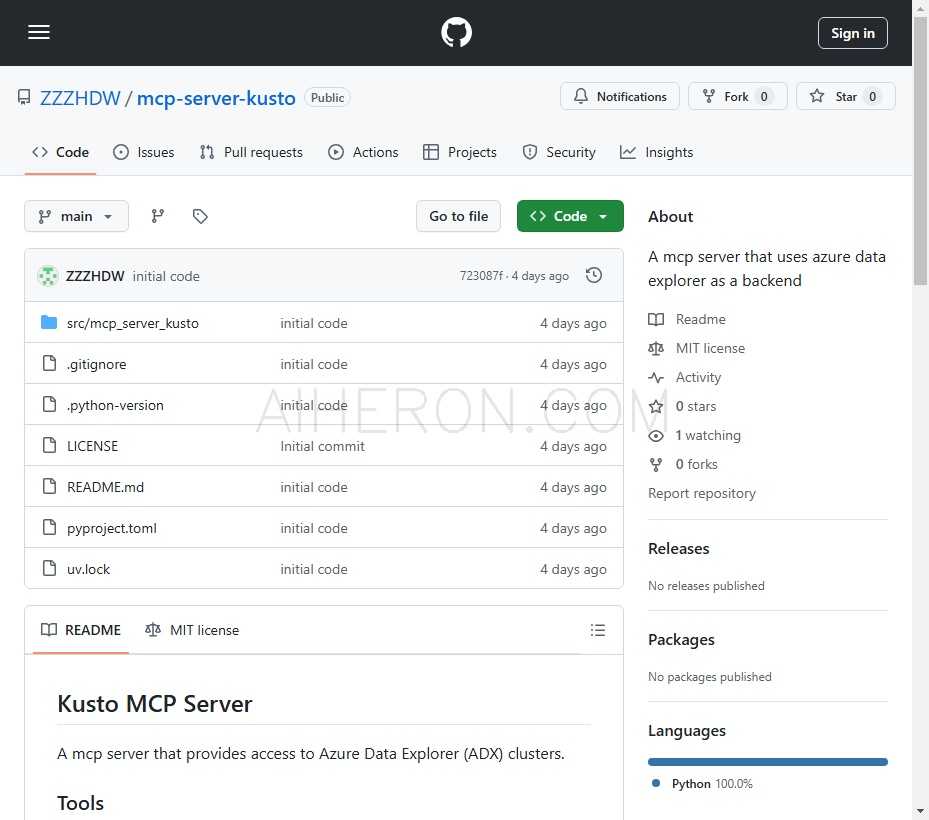Open the Projects tab
Viewport: 929px width, 820px height.
[x=460, y=152]
